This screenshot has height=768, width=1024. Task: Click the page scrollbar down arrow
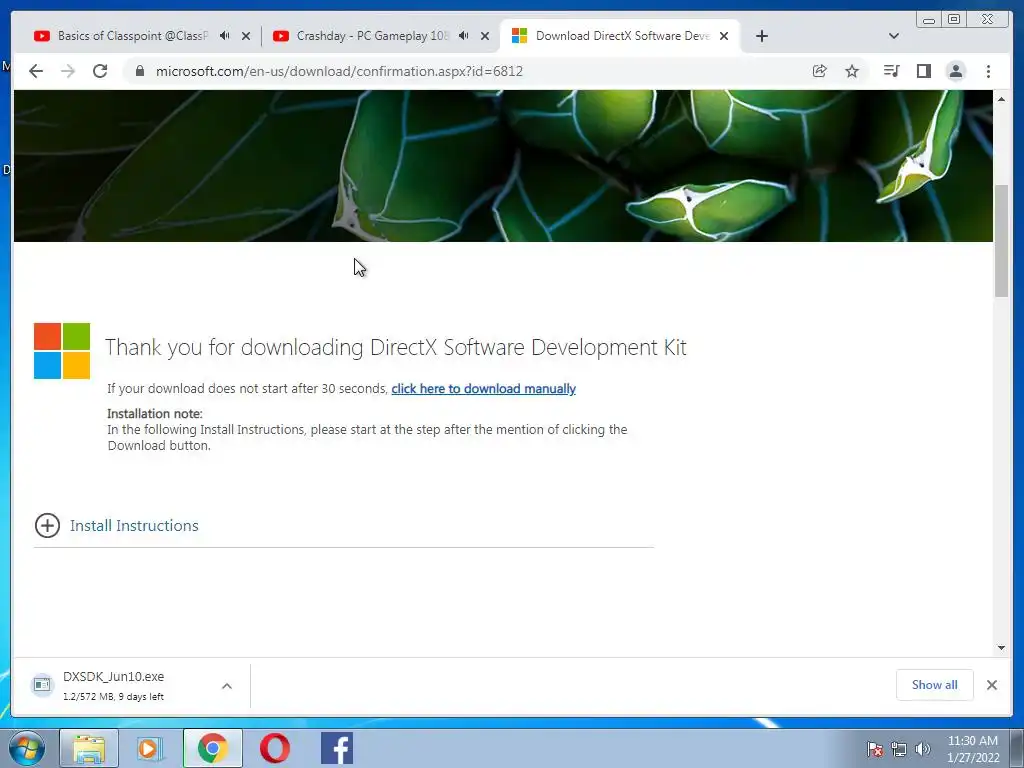tap(1001, 648)
